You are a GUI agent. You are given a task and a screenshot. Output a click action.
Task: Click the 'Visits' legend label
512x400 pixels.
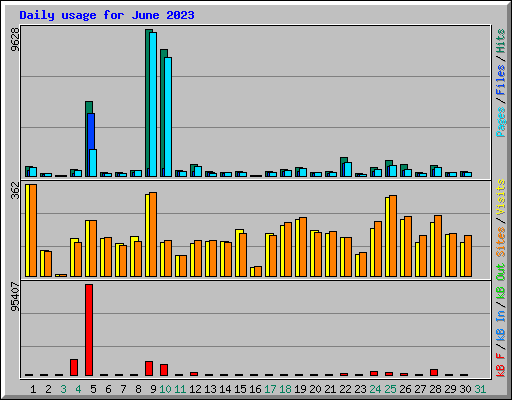500,197
